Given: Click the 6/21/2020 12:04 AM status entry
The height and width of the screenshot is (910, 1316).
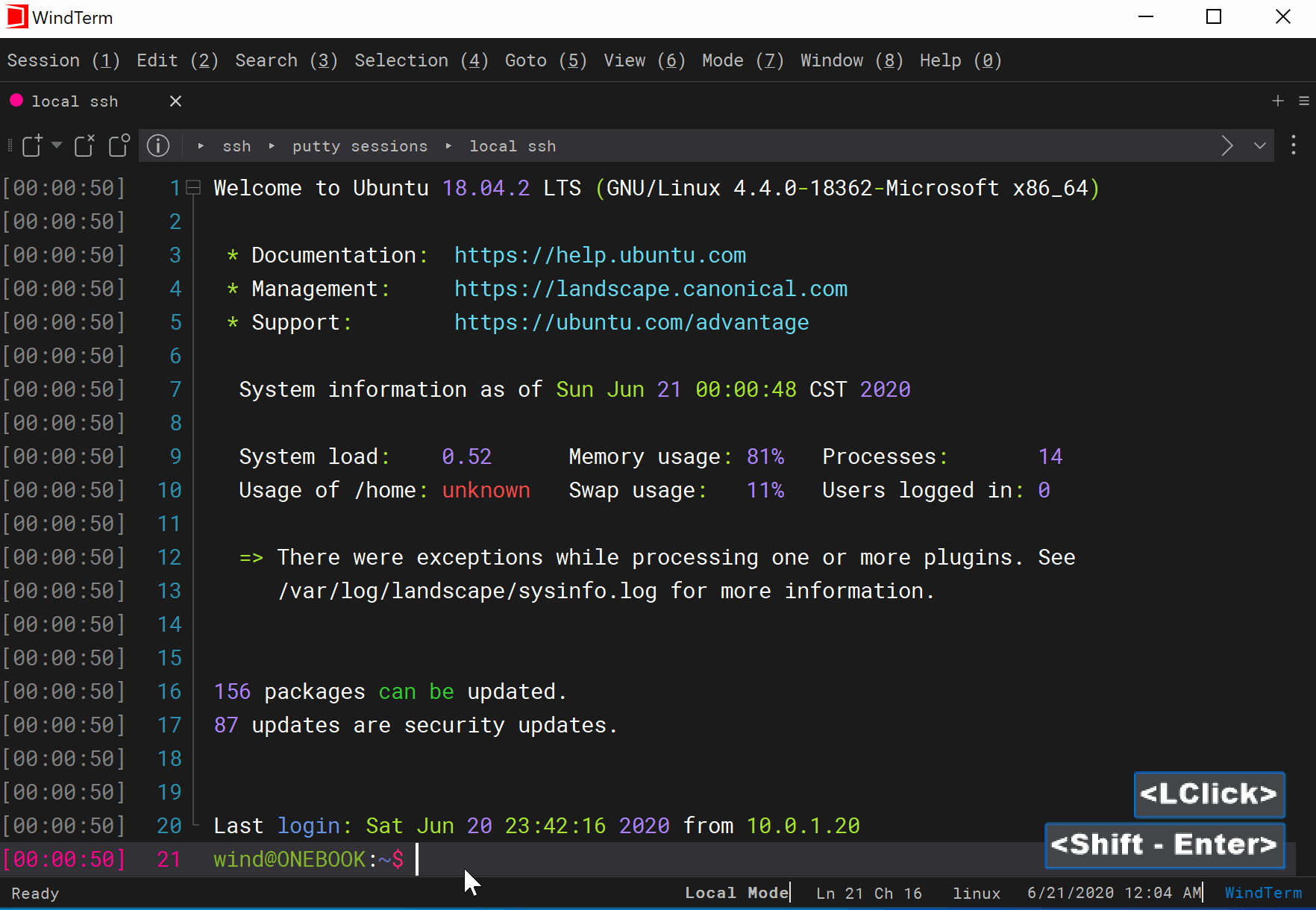Looking at the screenshot, I should (1115, 893).
